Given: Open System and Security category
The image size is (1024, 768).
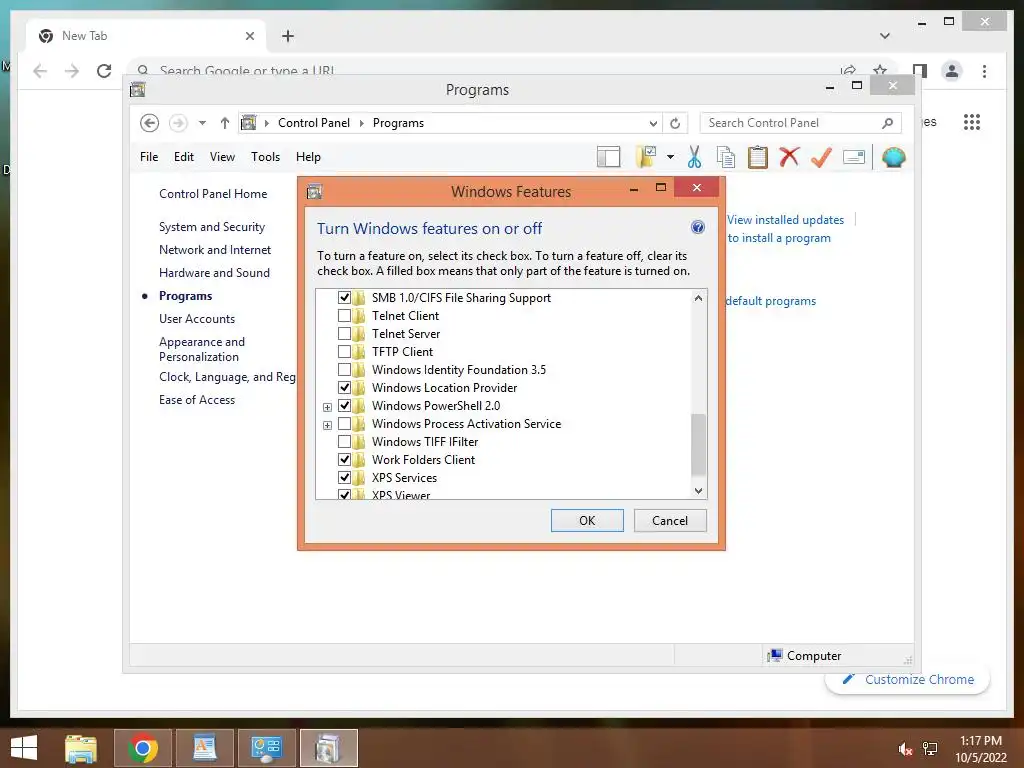Looking at the screenshot, I should tap(212, 227).
